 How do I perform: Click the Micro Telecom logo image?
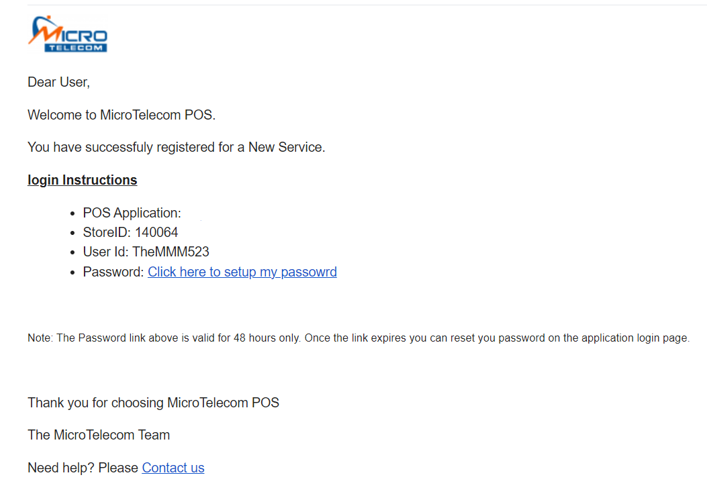68,34
